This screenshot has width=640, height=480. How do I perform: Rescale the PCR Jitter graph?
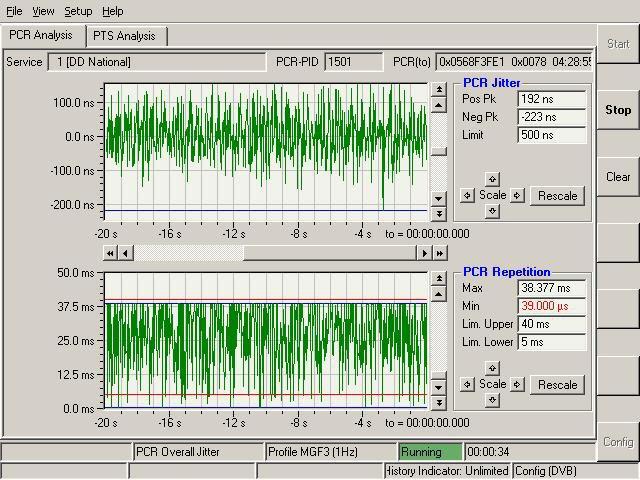pyautogui.click(x=557, y=195)
